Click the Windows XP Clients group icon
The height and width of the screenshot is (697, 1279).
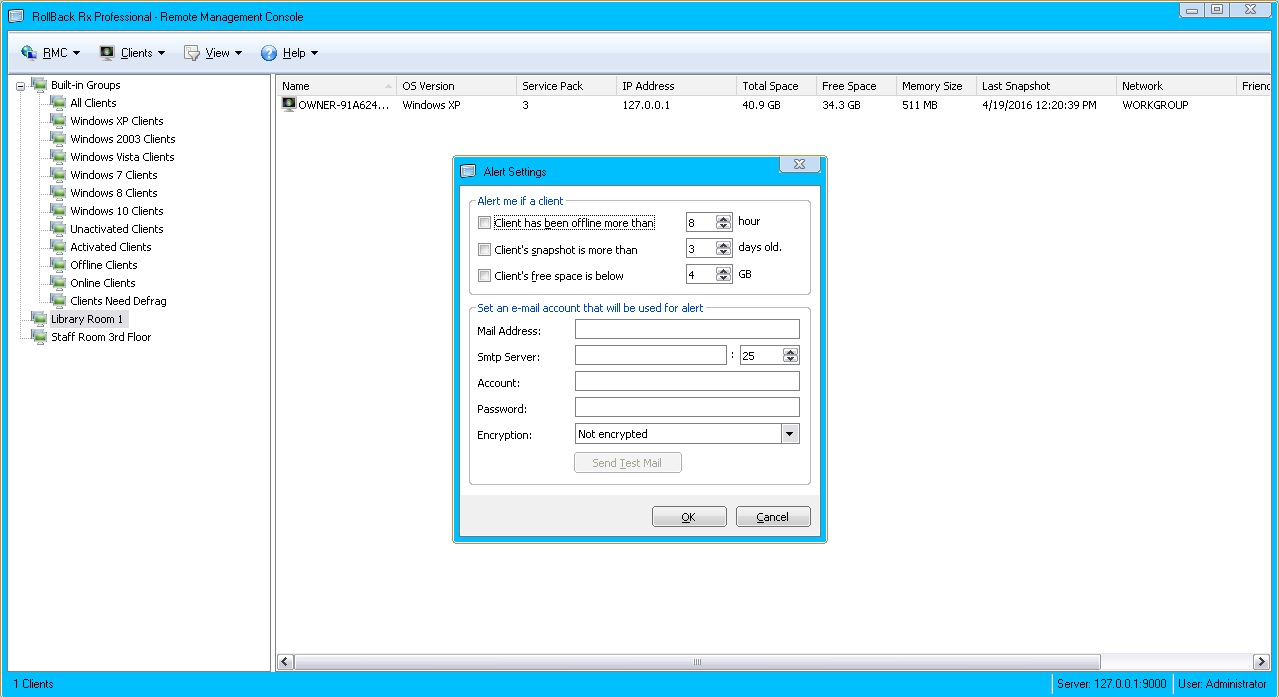point(58,121)
